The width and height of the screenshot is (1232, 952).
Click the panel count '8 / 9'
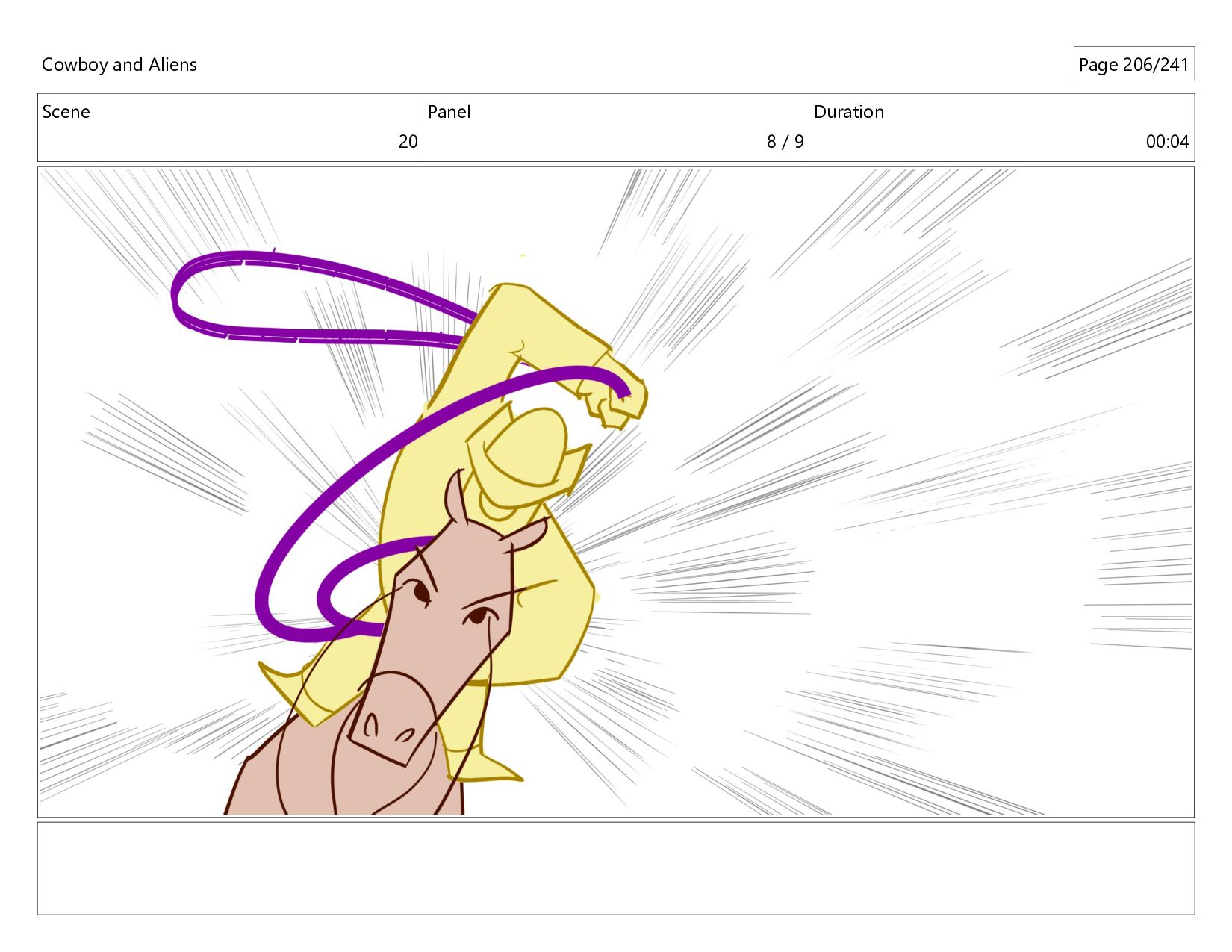point(785,142)
